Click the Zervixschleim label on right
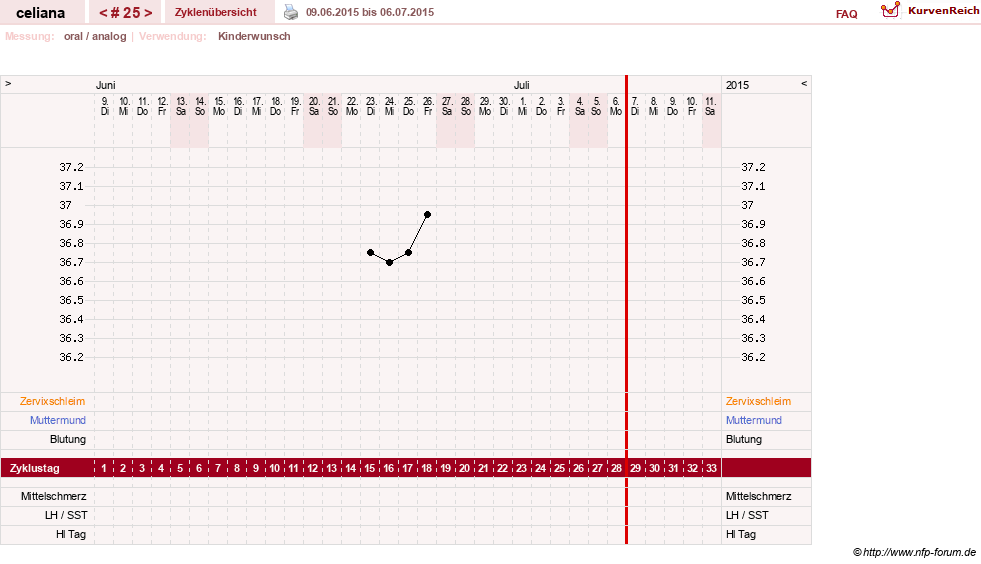Image resolution: width=981 pixels, height=564 pixels. tap(758, 401)
